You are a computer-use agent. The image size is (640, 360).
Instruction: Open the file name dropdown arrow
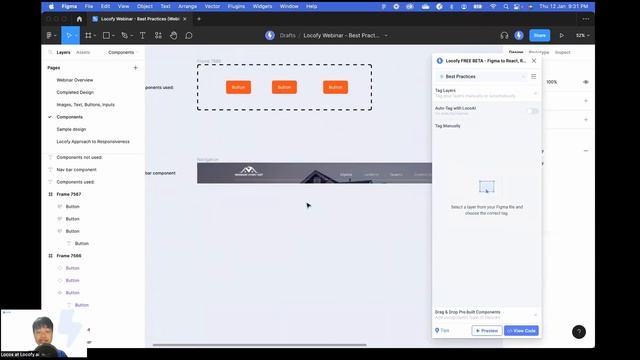386,36
